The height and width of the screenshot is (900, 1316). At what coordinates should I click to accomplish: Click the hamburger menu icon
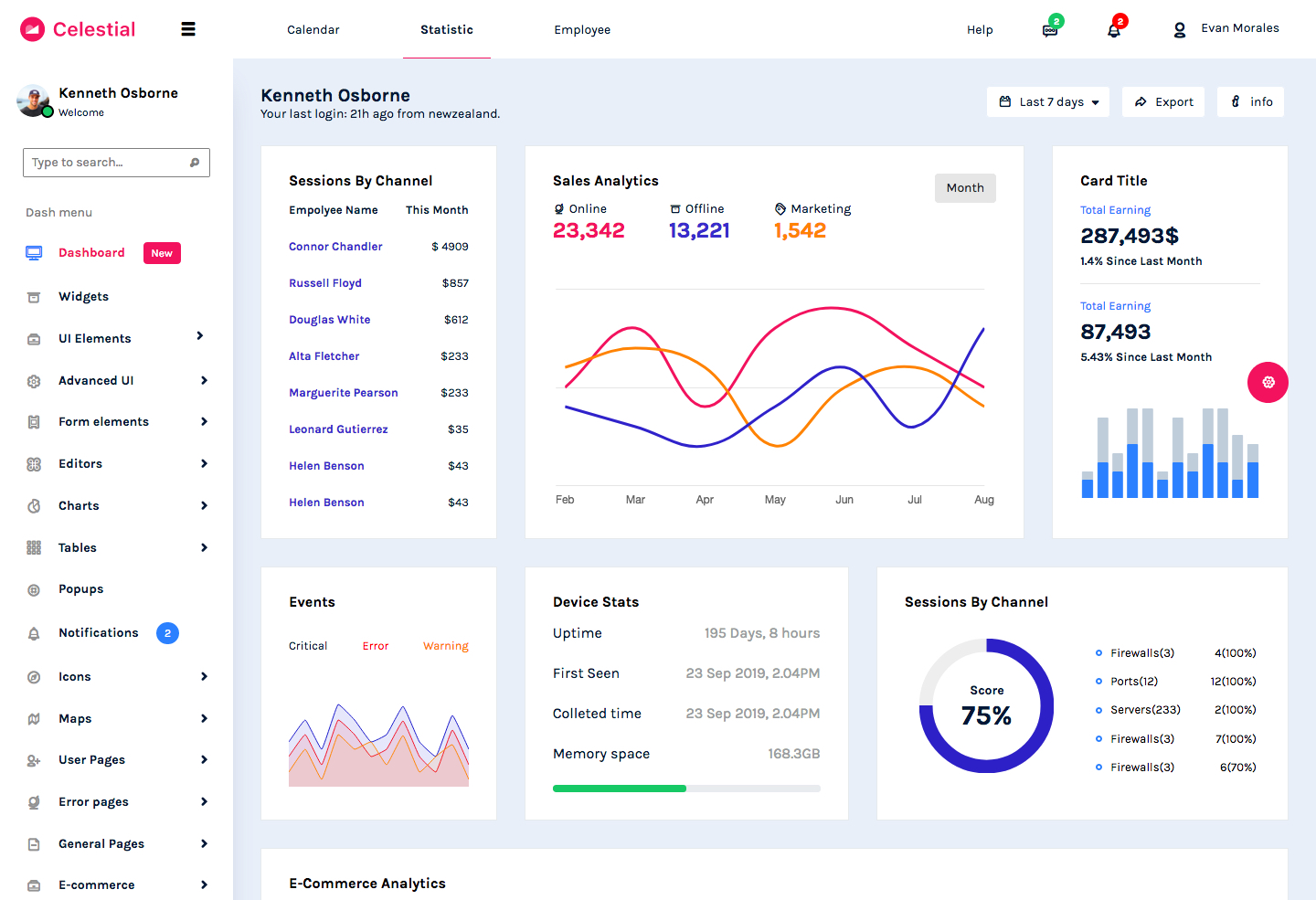click(188, 29)
